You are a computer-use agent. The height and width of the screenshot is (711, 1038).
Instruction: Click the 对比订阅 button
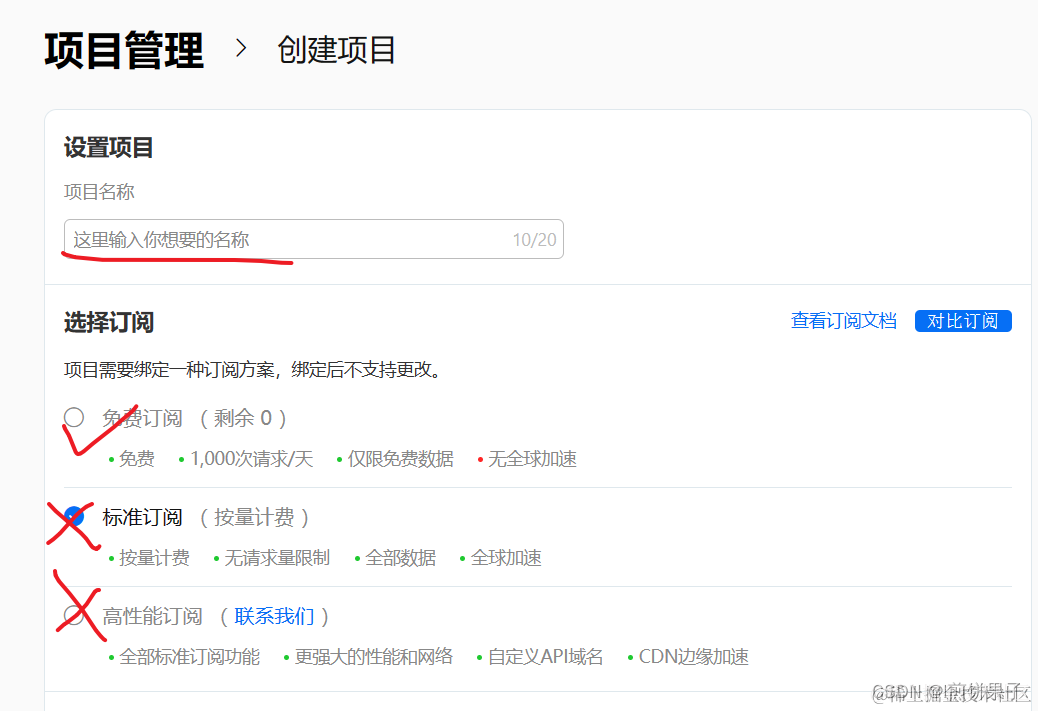(963, 320)
